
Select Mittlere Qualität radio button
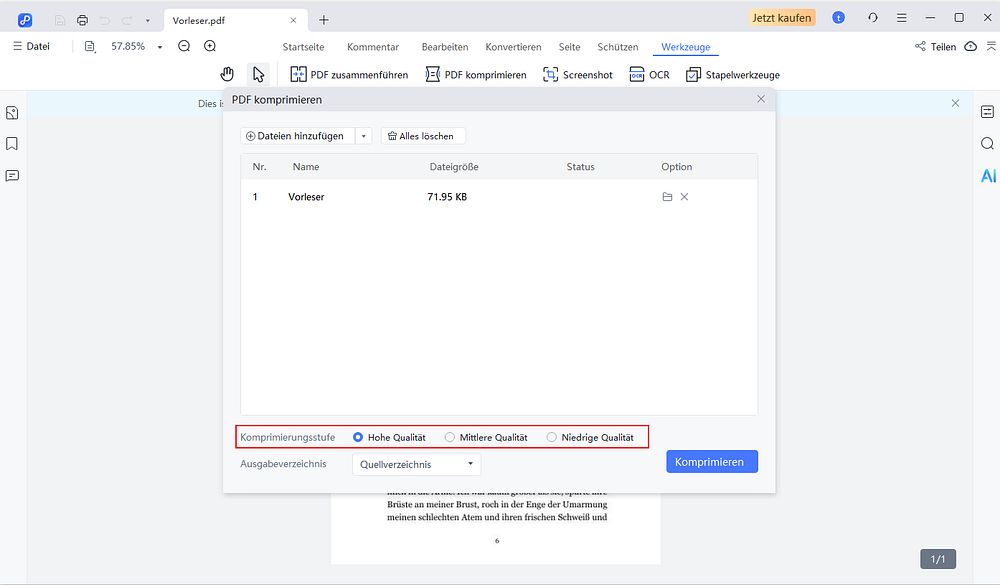450,437
